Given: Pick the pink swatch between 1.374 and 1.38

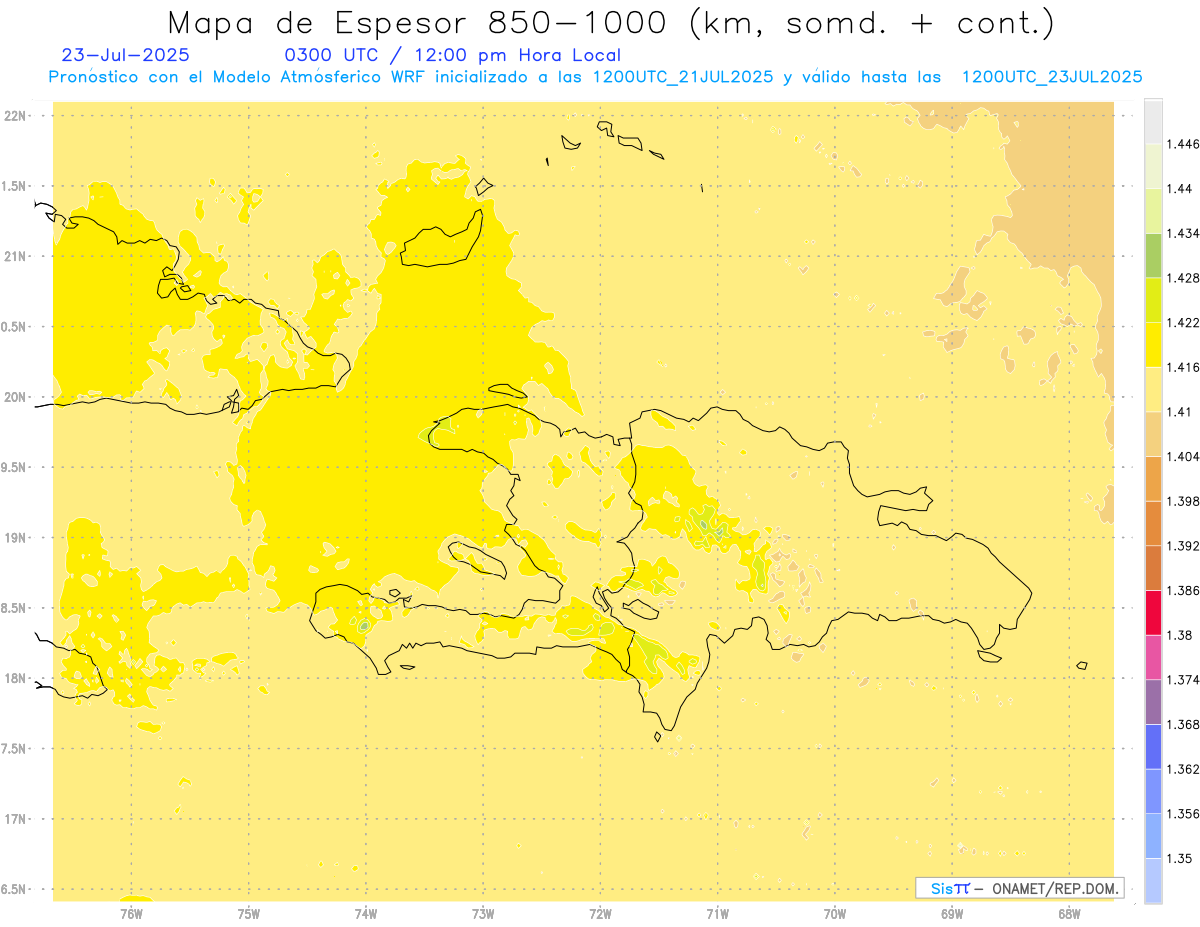Looking at the screenshot, I should (1152, 657).
